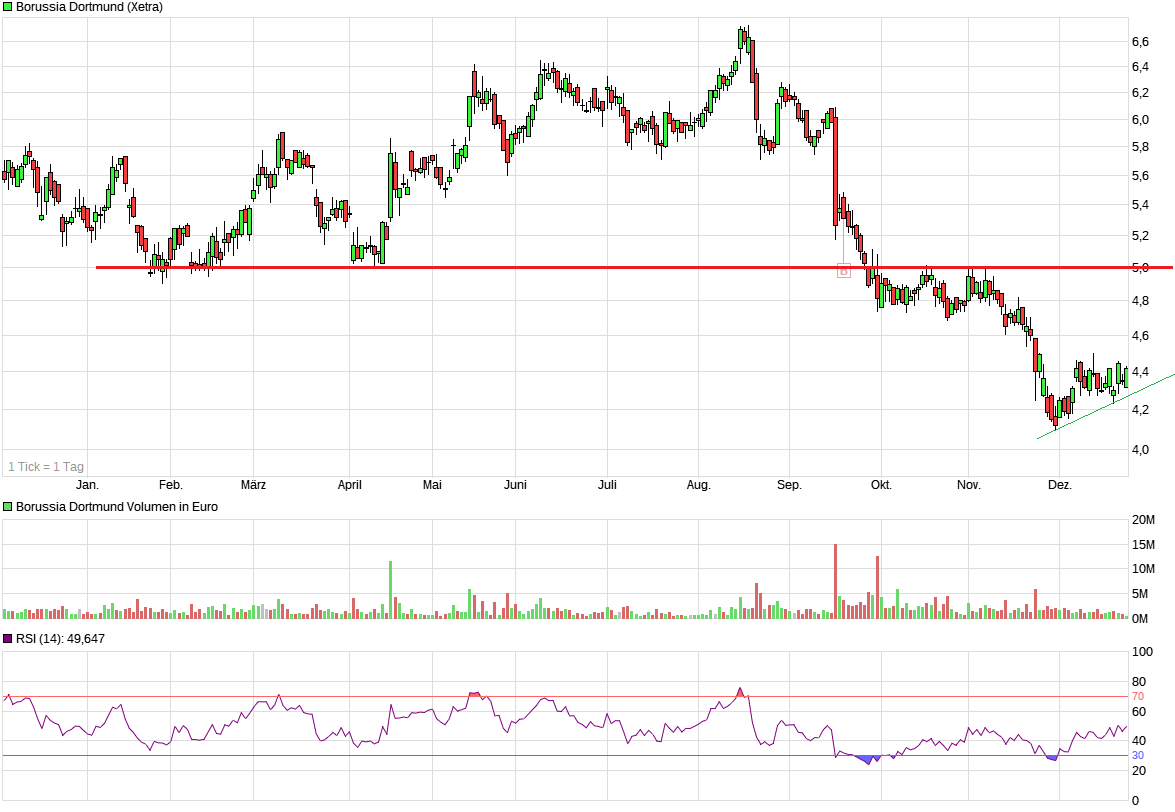Click the 4,6 price axis value
The height and width of the screenshot is (812, 1175).
[1140, 336]
